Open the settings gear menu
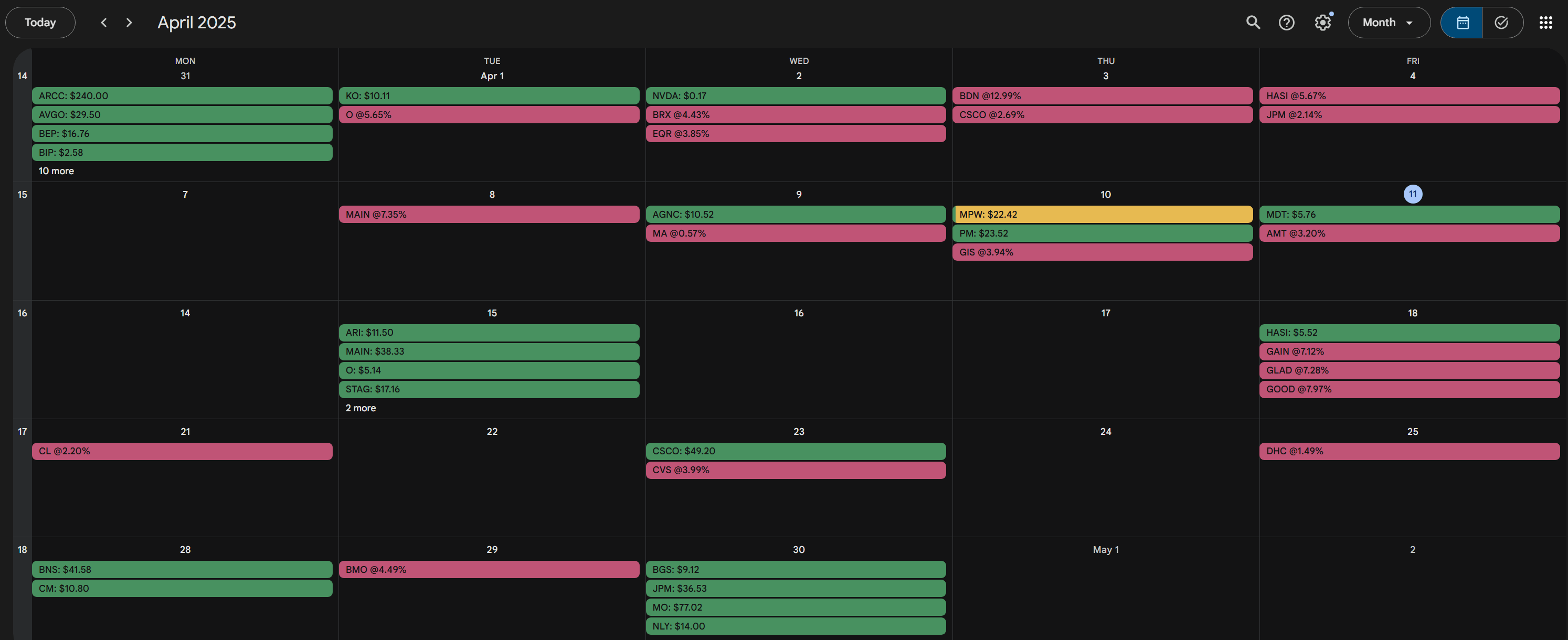This screenshot has width=1568, height=640. 1322,23
